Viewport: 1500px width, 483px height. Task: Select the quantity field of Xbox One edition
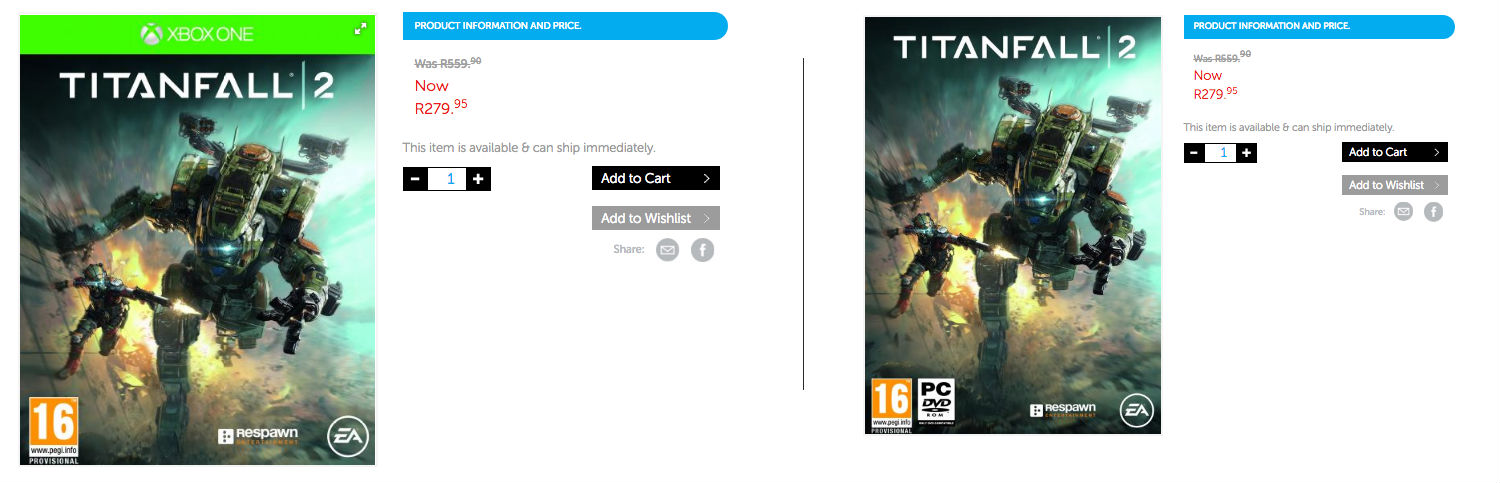pyautogui.click(x=447, y=179)
